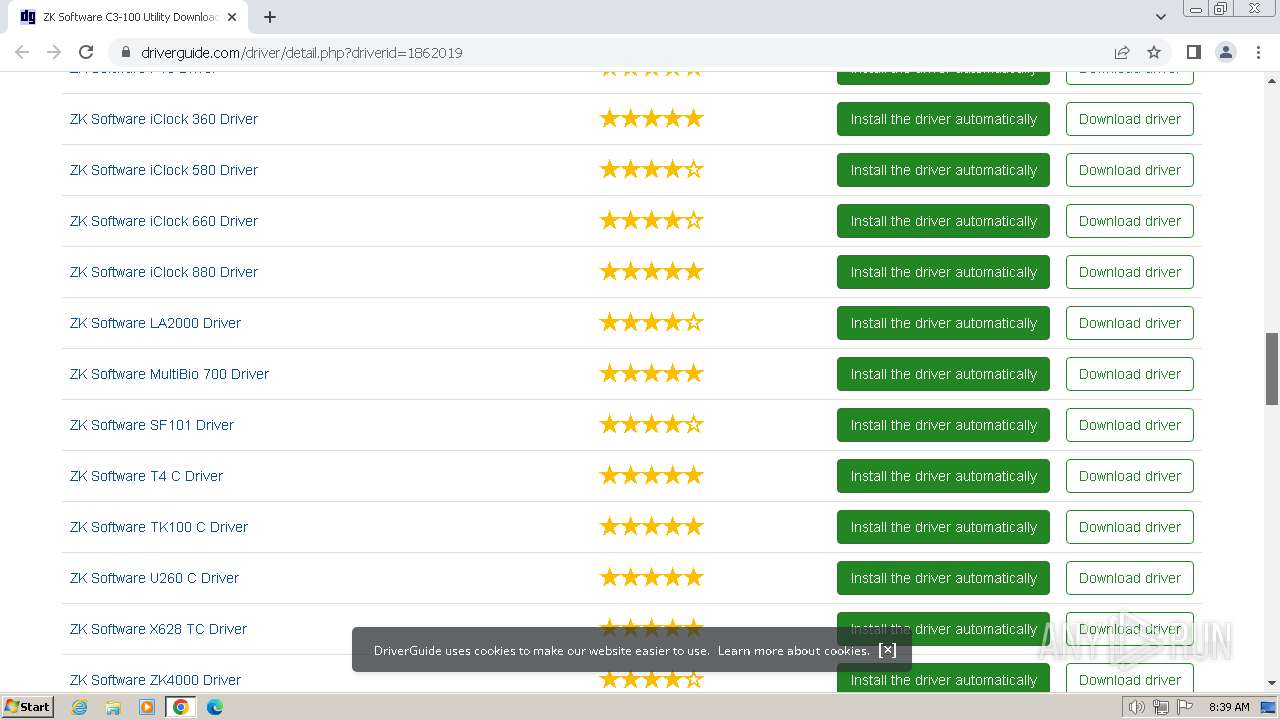Open ZK Software T4 C Driver link
This screenshot has height=720, width=1280.
(147, 476)
